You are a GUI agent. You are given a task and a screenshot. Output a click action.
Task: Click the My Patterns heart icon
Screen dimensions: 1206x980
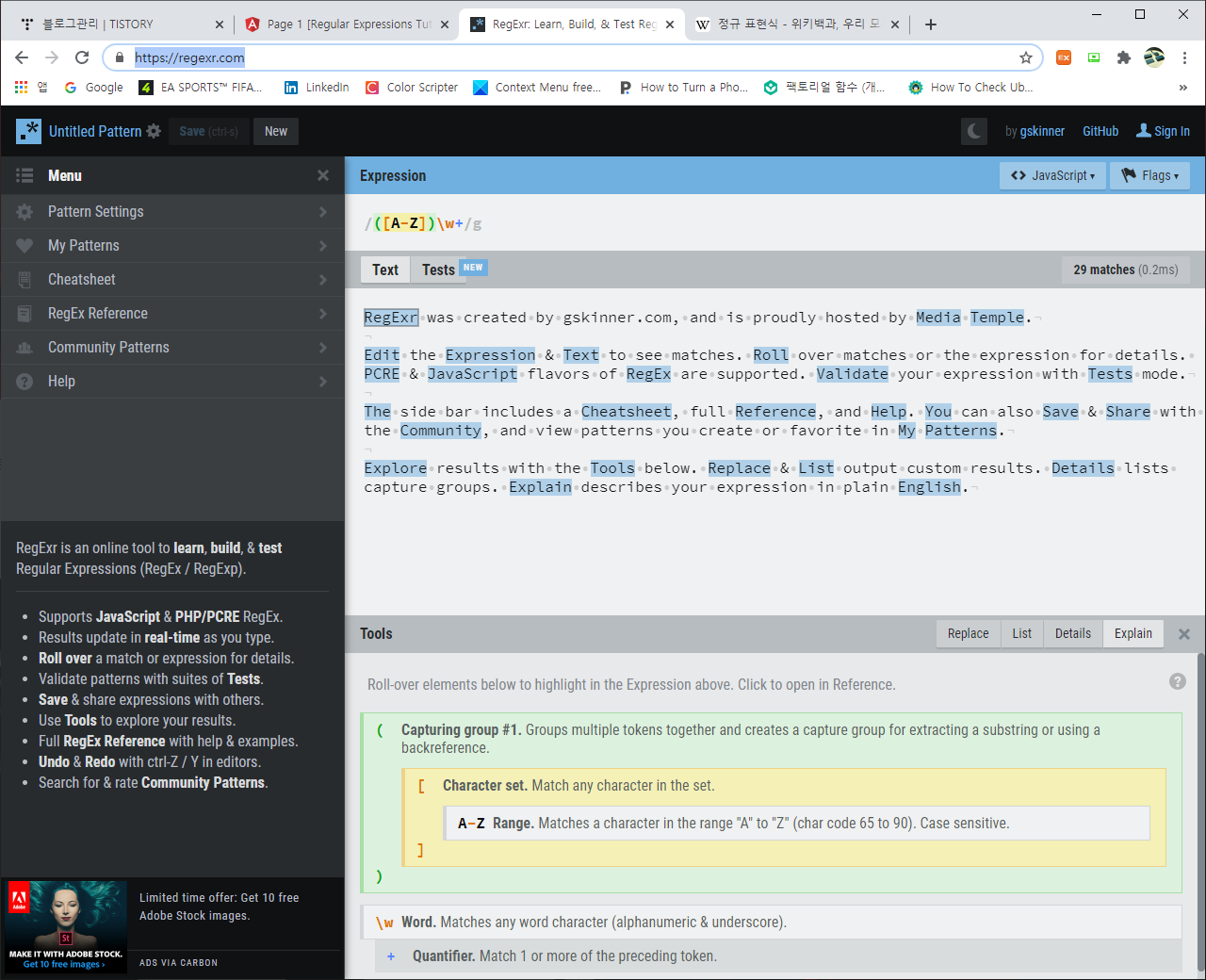tap(24, 246)
